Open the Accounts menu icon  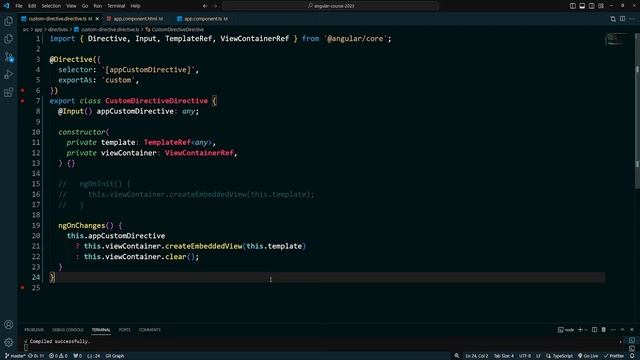point(8,325)
